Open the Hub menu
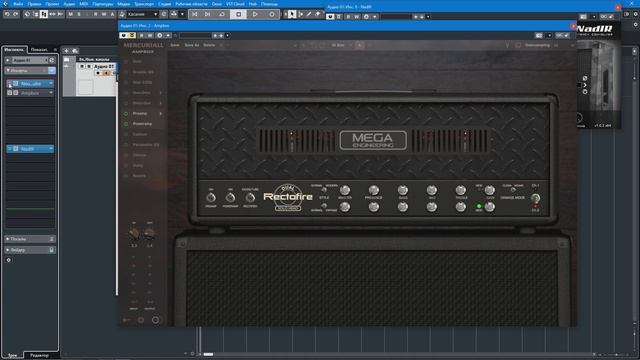 pos(253,4)
